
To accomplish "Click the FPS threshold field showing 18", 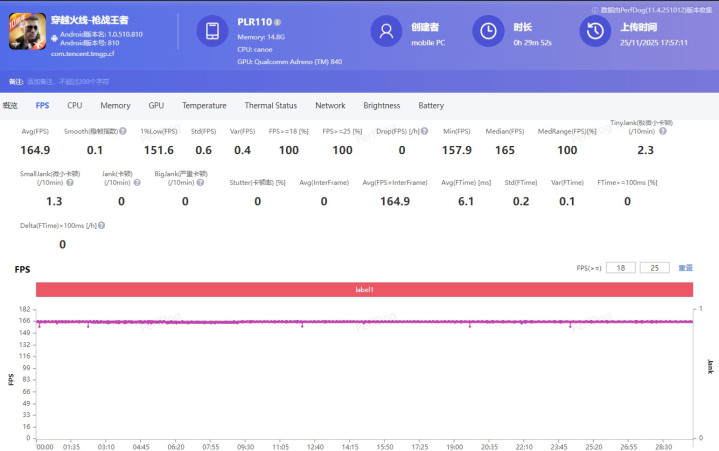I will pos(620,268).
